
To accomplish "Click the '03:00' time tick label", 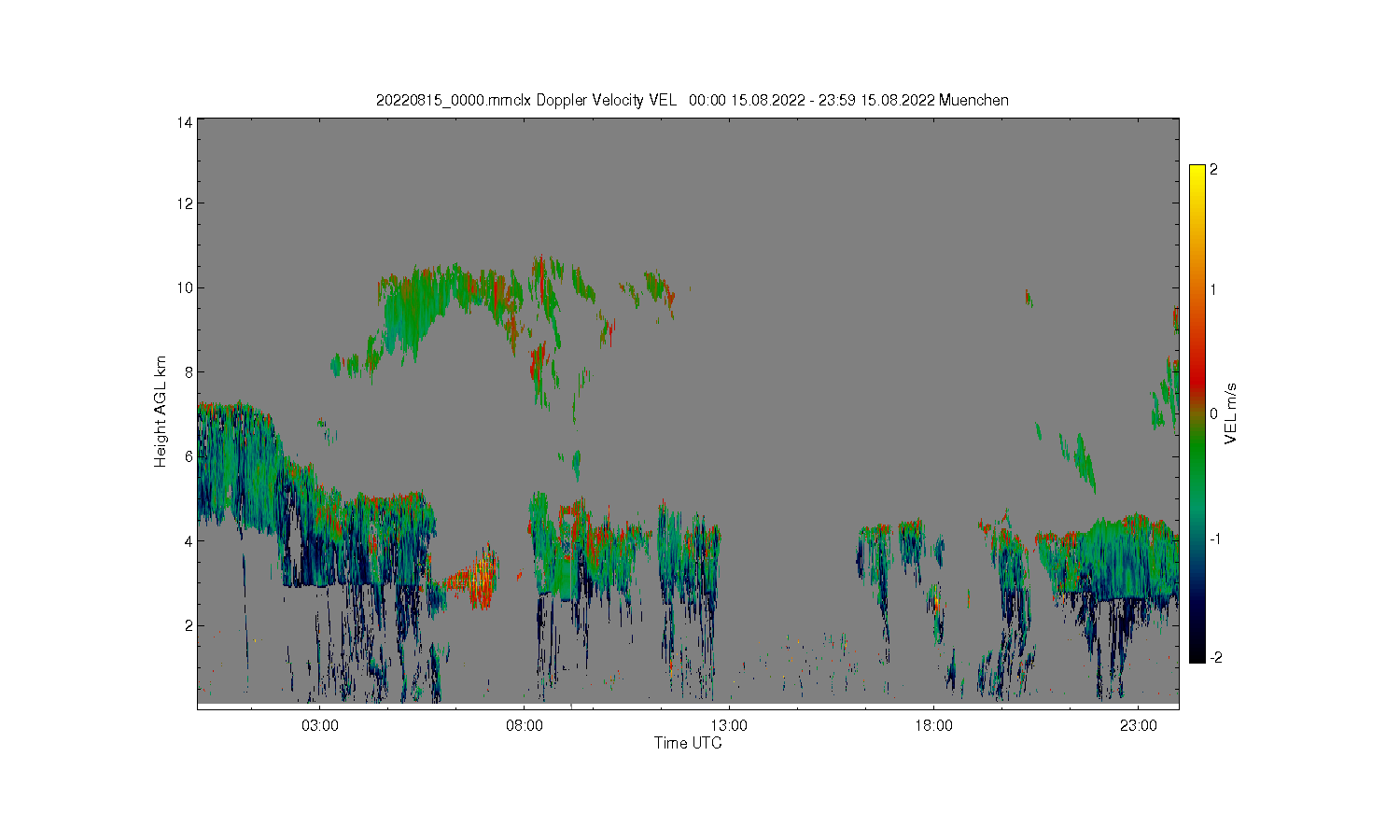I will pyautogui.click(x=320, y=726).
